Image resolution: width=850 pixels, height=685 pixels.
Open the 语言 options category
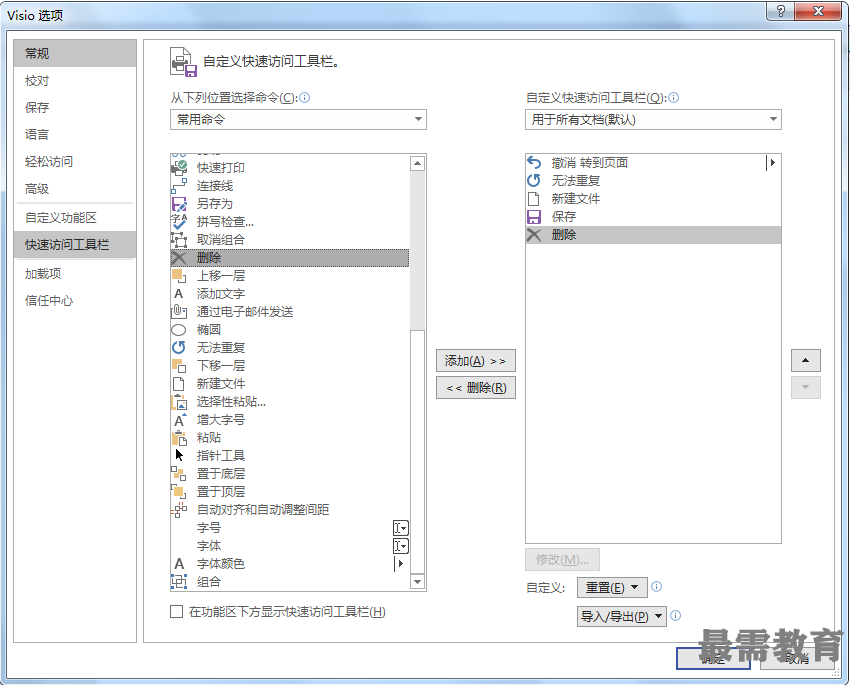pyautogui.click(x=75, y=134)
